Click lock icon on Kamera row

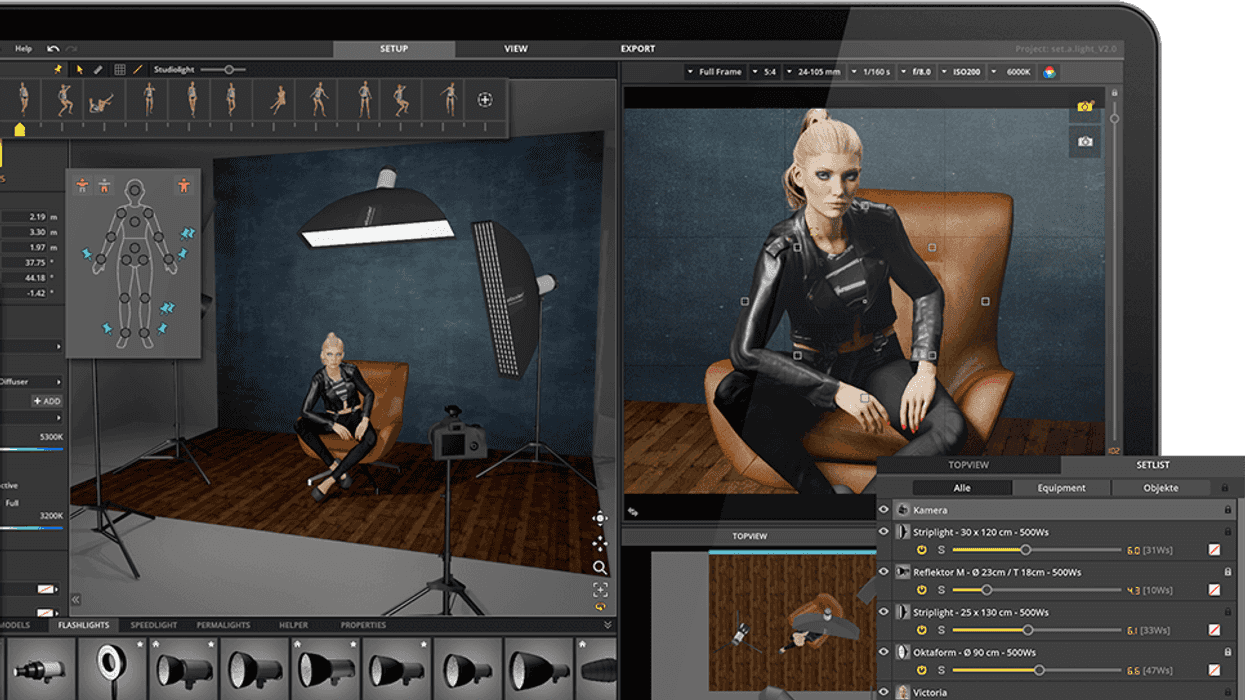(1227, 510)
